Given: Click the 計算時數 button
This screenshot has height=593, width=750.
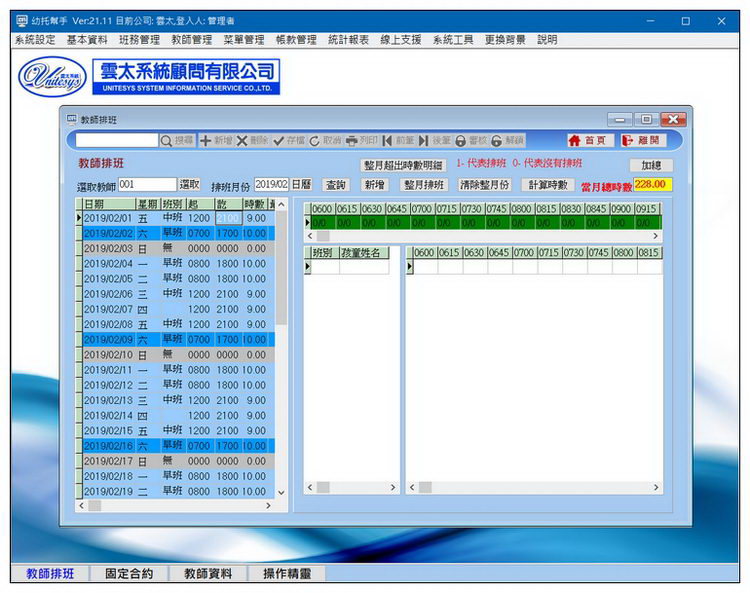Looking at the screenshot, I should click(547, 185).
